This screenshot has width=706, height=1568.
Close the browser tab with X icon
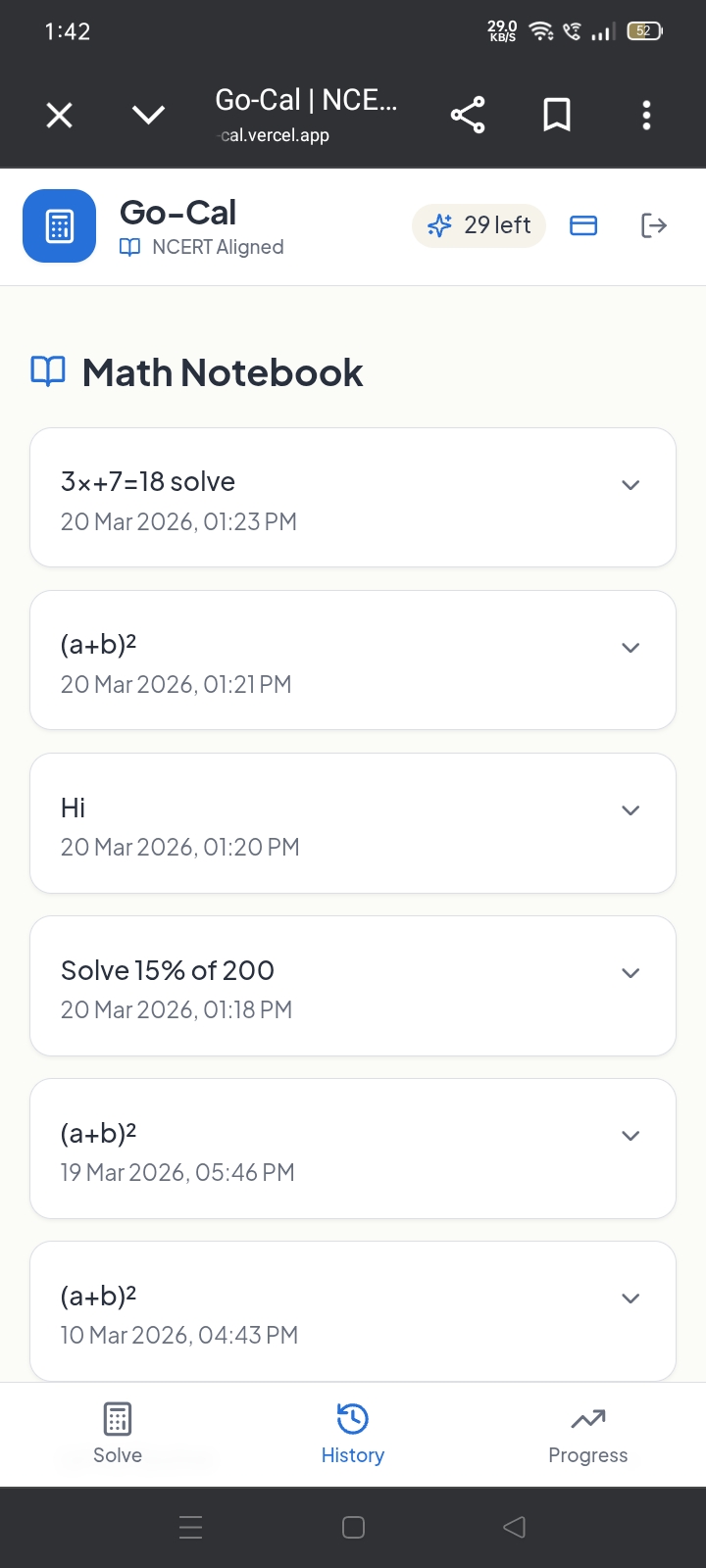tap(60, 116)
